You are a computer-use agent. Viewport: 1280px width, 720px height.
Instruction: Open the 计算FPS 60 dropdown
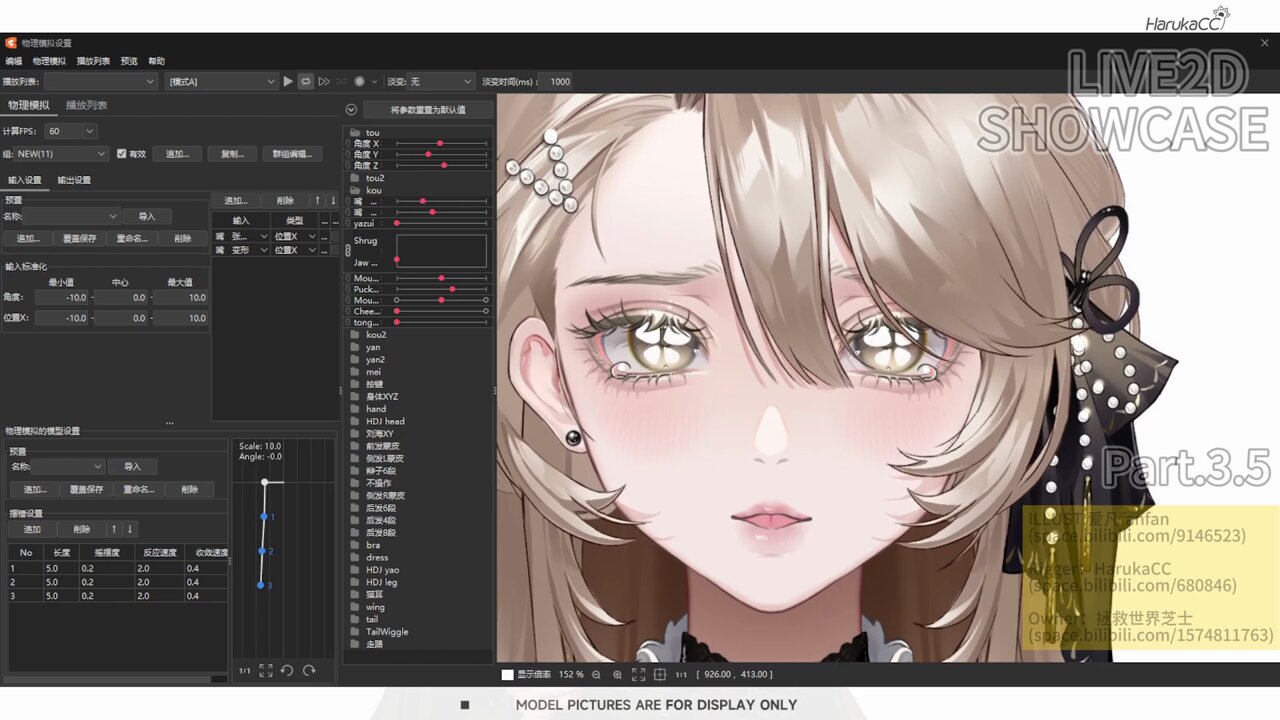pyautogui.click(x=71, y=131)
